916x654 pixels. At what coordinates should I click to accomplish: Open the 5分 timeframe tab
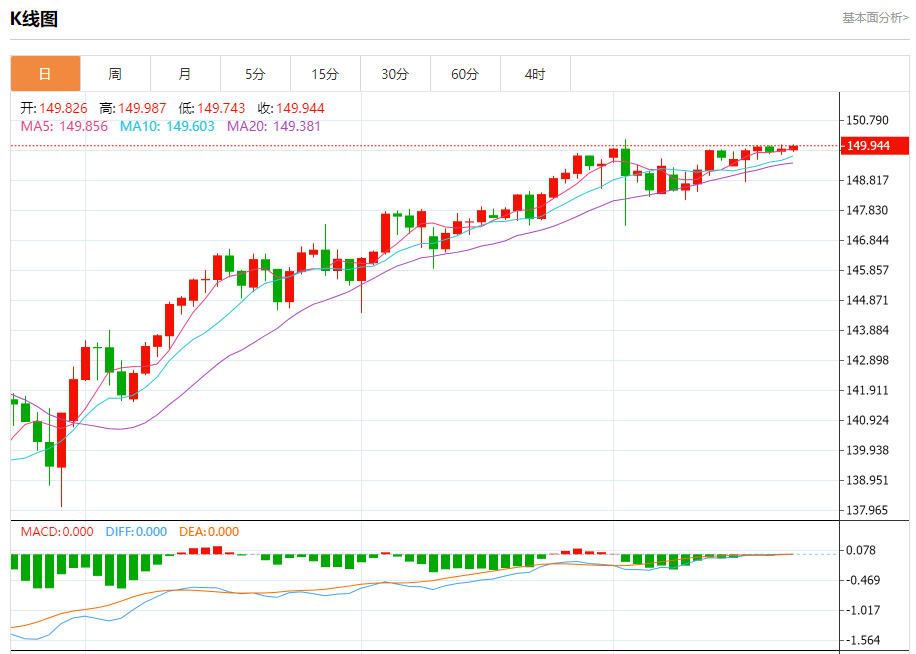255,74
